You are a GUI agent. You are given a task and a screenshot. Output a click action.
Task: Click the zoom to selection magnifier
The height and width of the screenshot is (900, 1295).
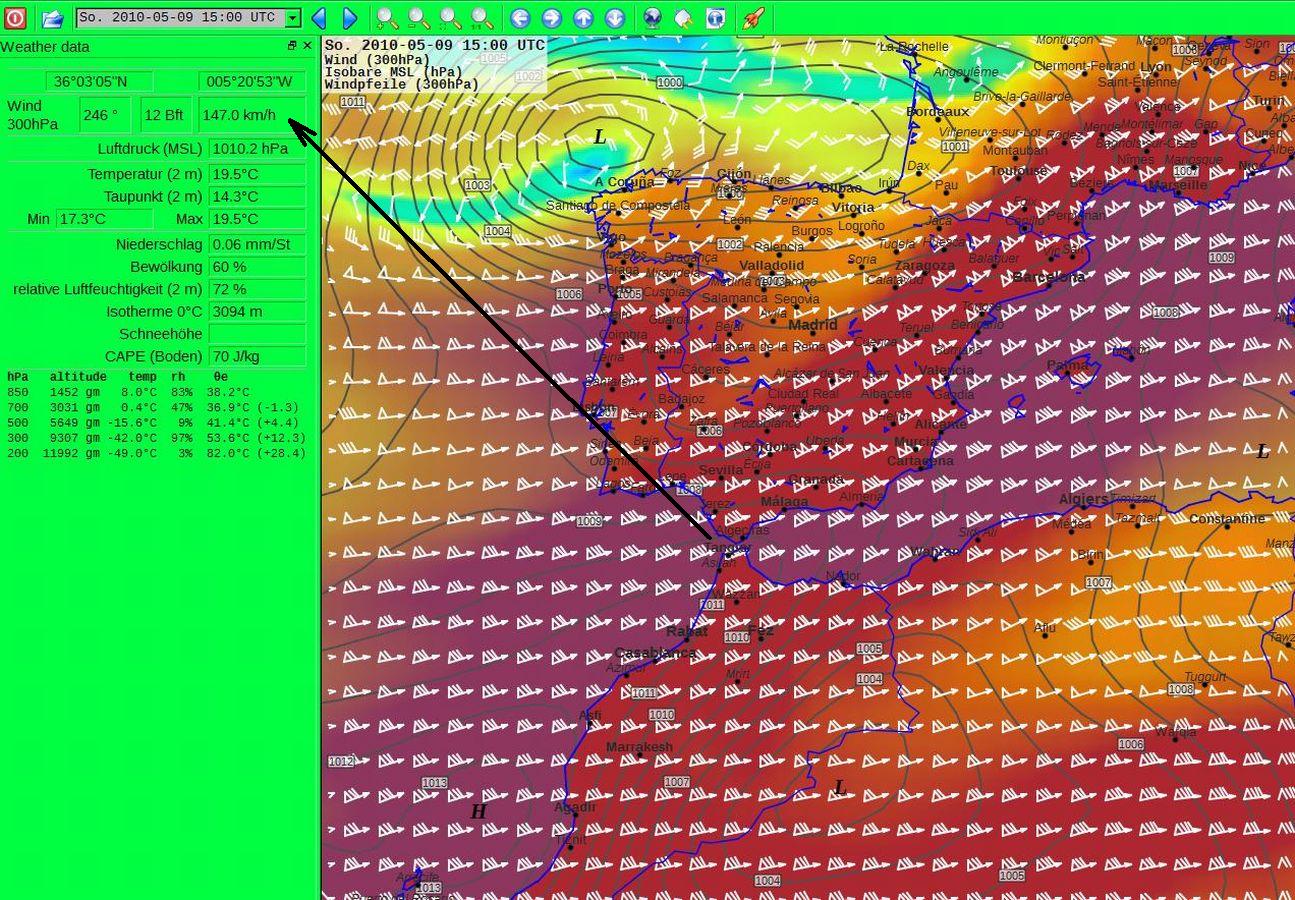tap(451, 18)
